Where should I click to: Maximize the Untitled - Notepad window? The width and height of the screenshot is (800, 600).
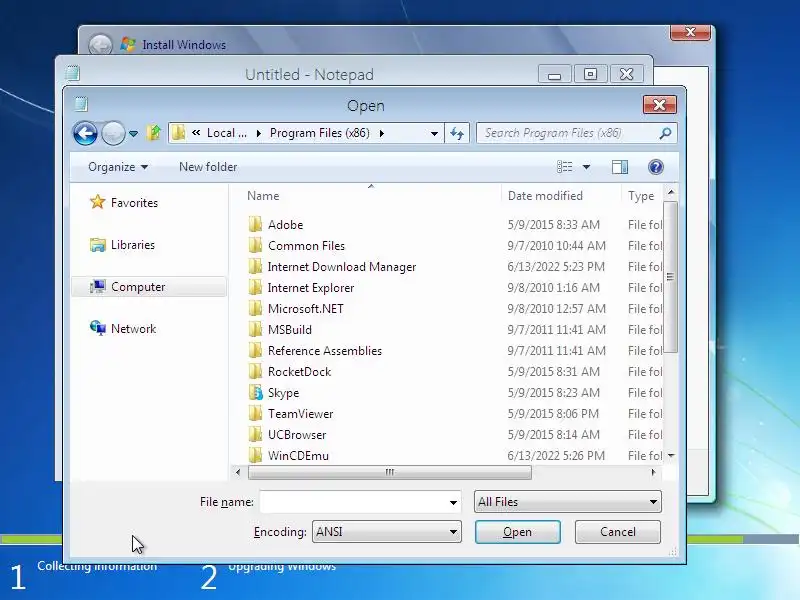pyautogui.click(x=590, y=74)
